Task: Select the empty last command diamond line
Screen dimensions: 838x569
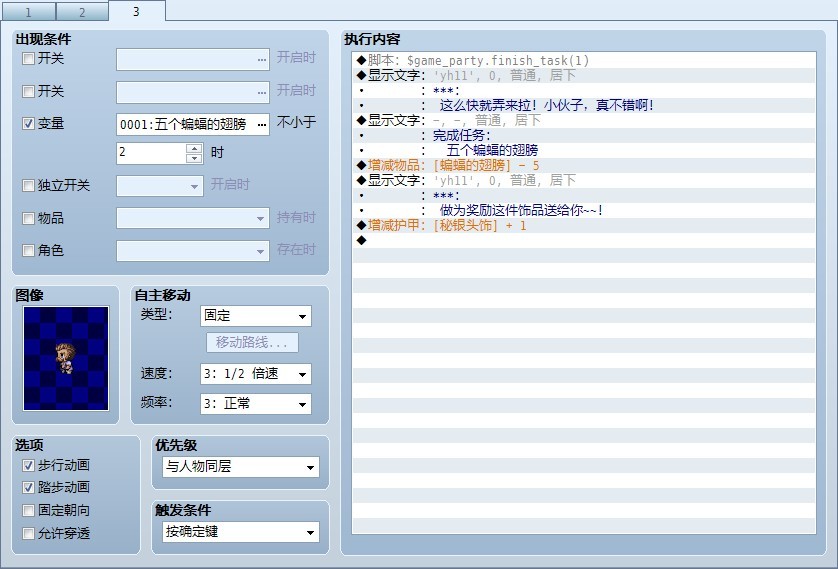Action: 584,240
